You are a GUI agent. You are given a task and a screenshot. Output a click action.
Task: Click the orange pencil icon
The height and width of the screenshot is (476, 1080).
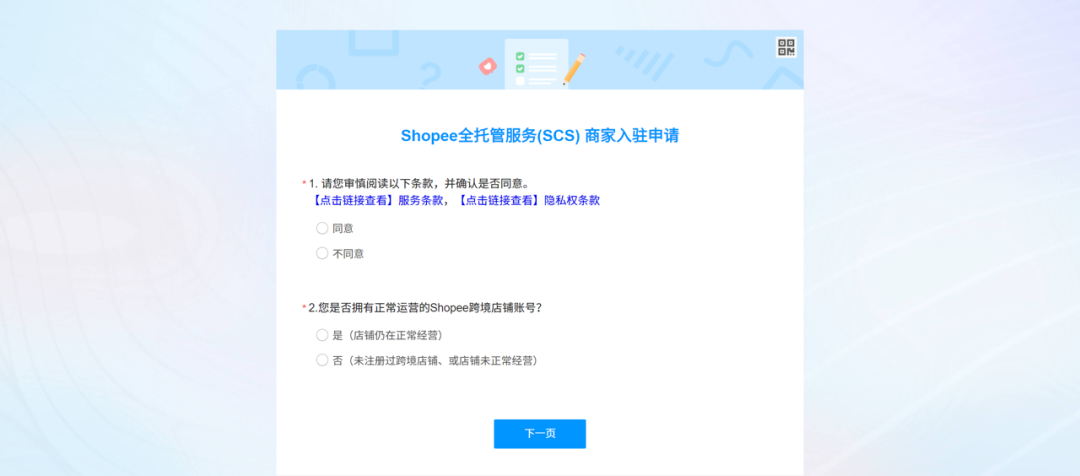coord(574,67)
